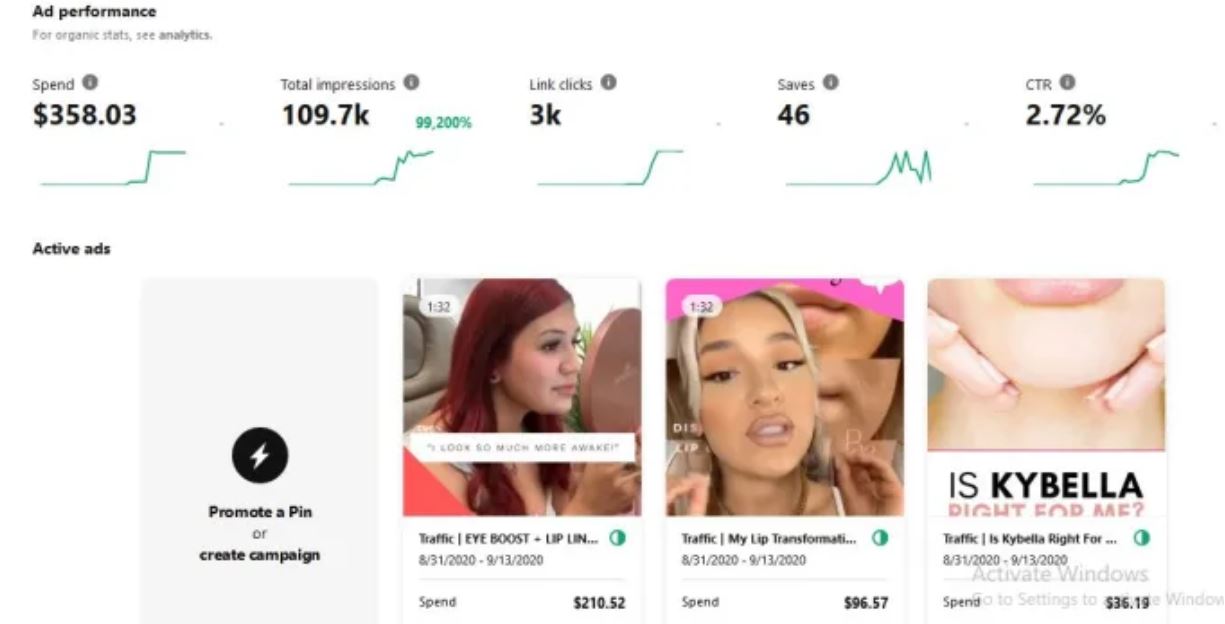Screen dimensions: 1225x624
Task: Click the info icon next to Saves
Action: tap(830, 83)
